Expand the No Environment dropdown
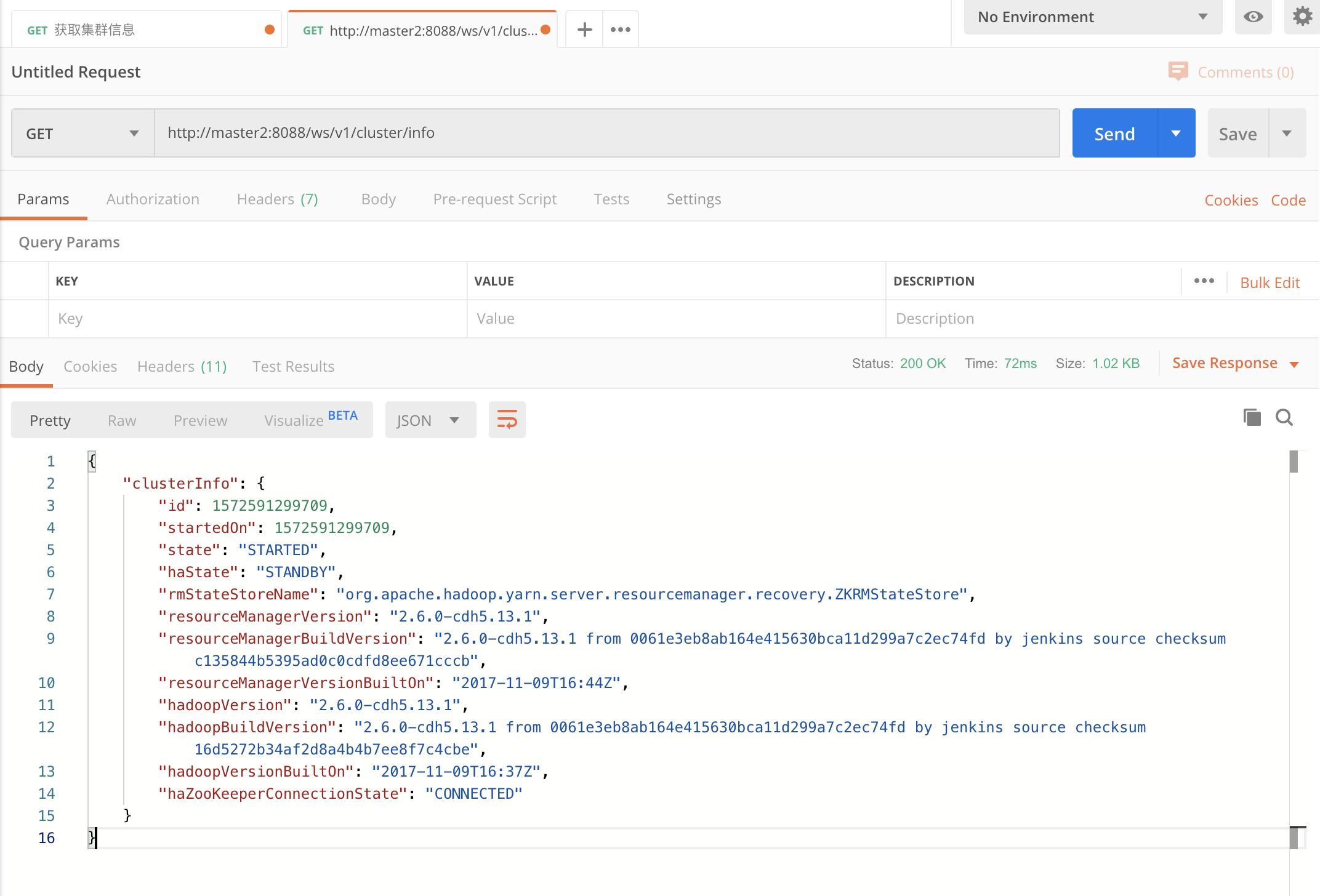Image resolution: width=1320 pixels, height=896 pixels. [x=1092, y=17]
